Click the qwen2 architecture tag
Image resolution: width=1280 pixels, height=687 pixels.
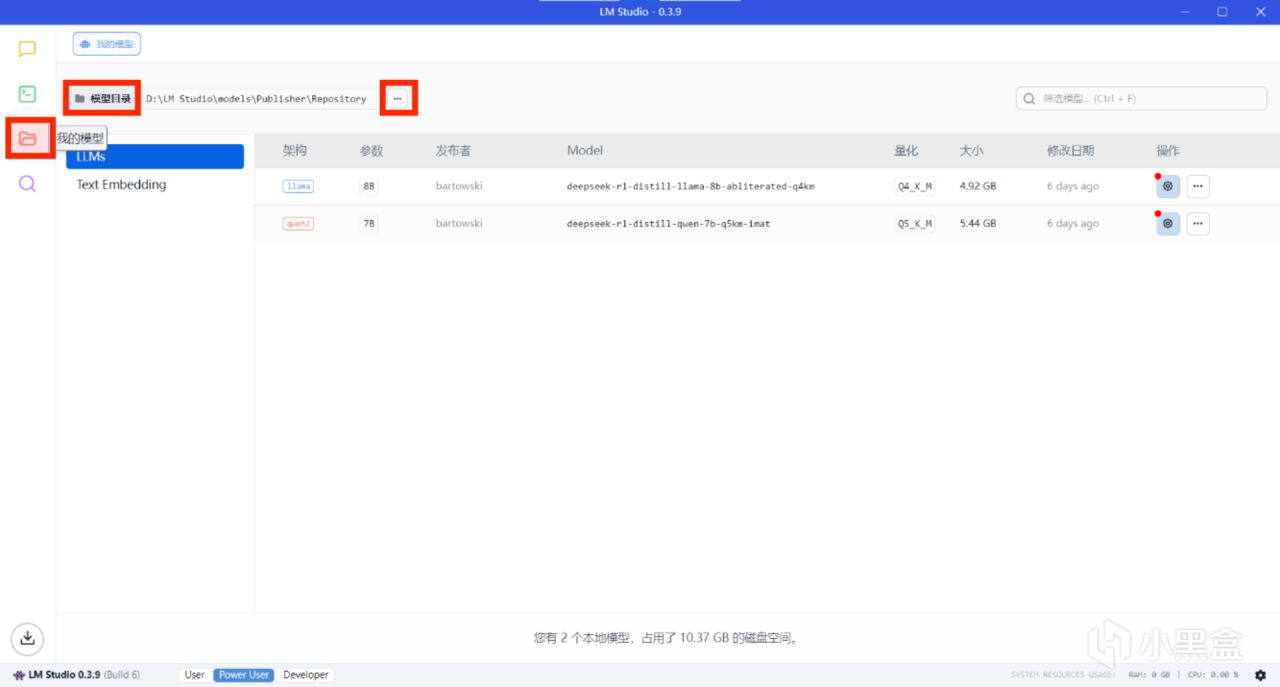click(x=298, y=224)
